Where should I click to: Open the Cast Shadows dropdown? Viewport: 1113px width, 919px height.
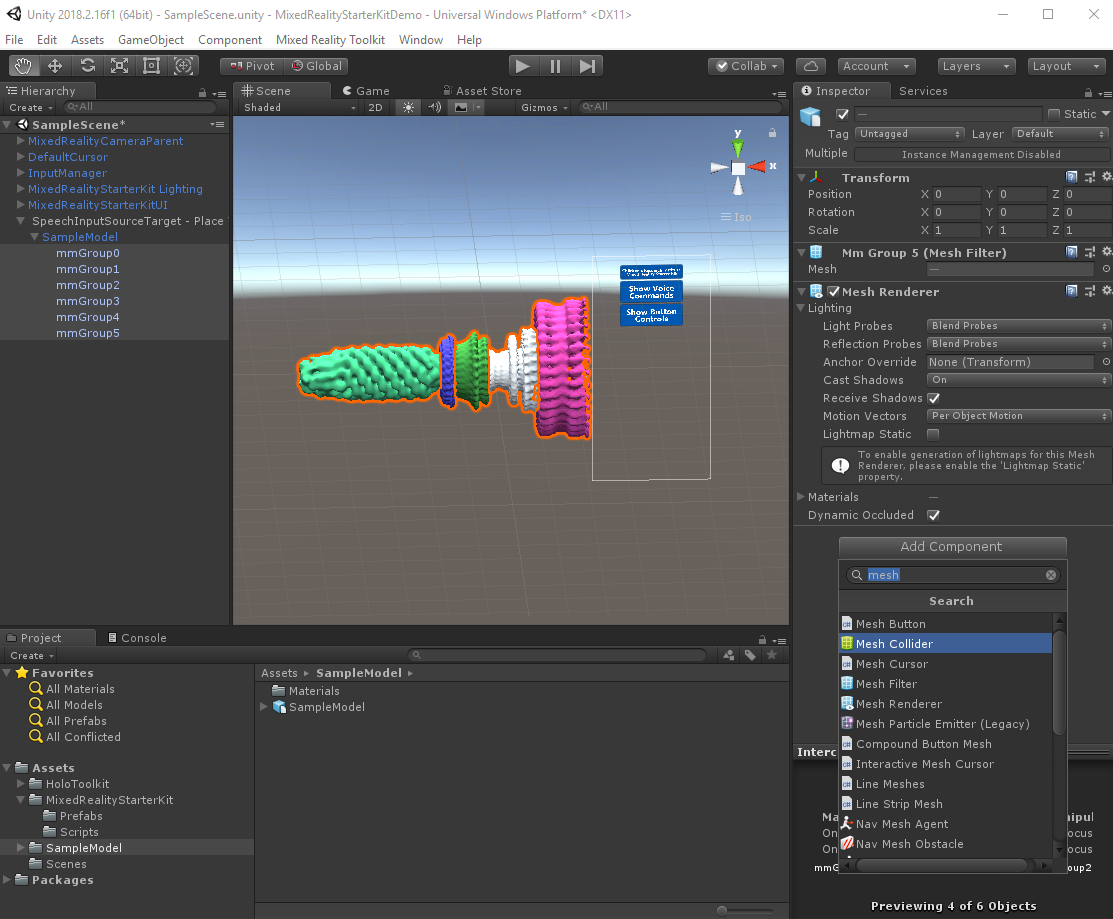(1018, 380)
